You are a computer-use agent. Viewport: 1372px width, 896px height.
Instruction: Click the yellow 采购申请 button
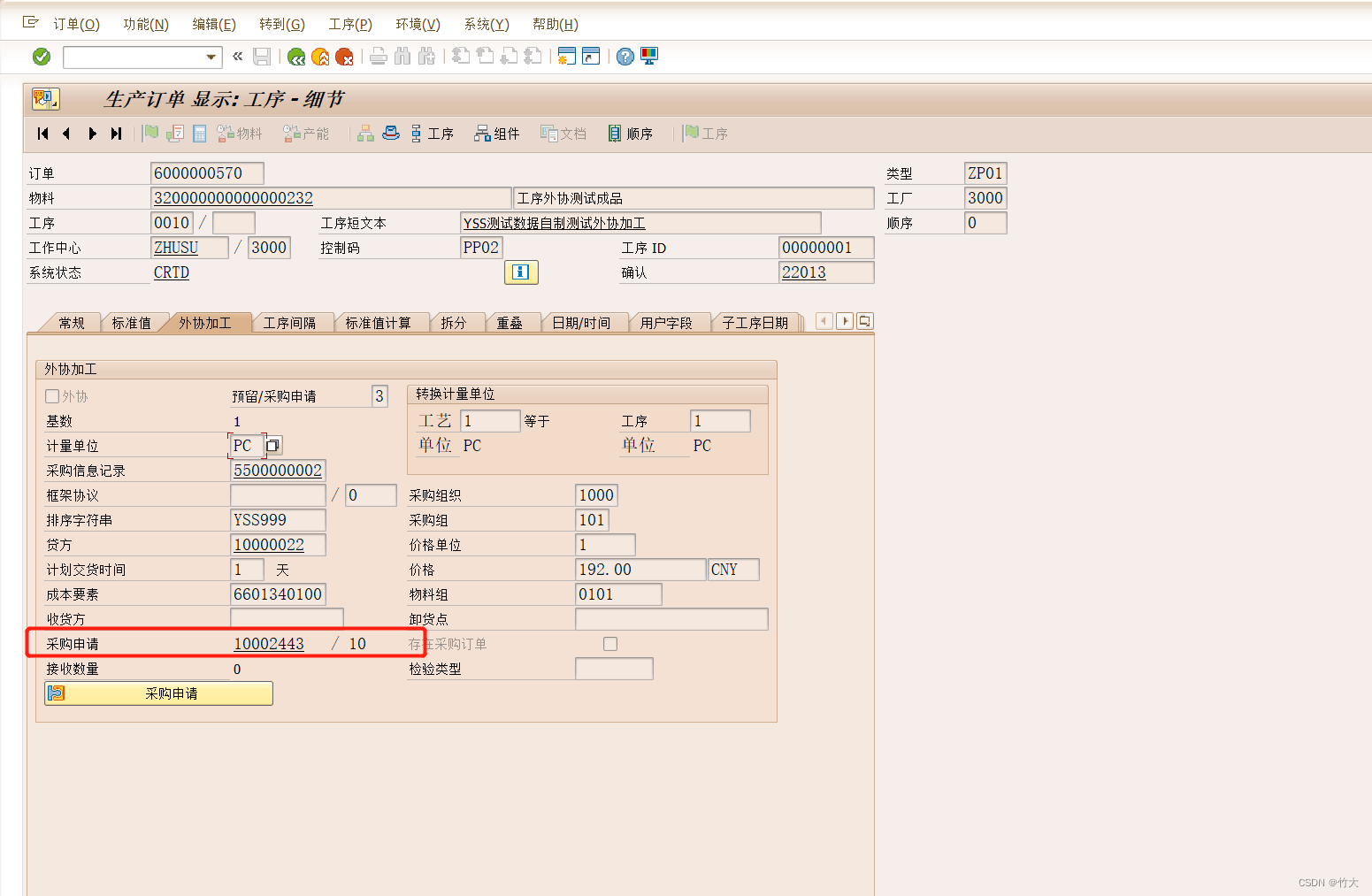point(158,693)
